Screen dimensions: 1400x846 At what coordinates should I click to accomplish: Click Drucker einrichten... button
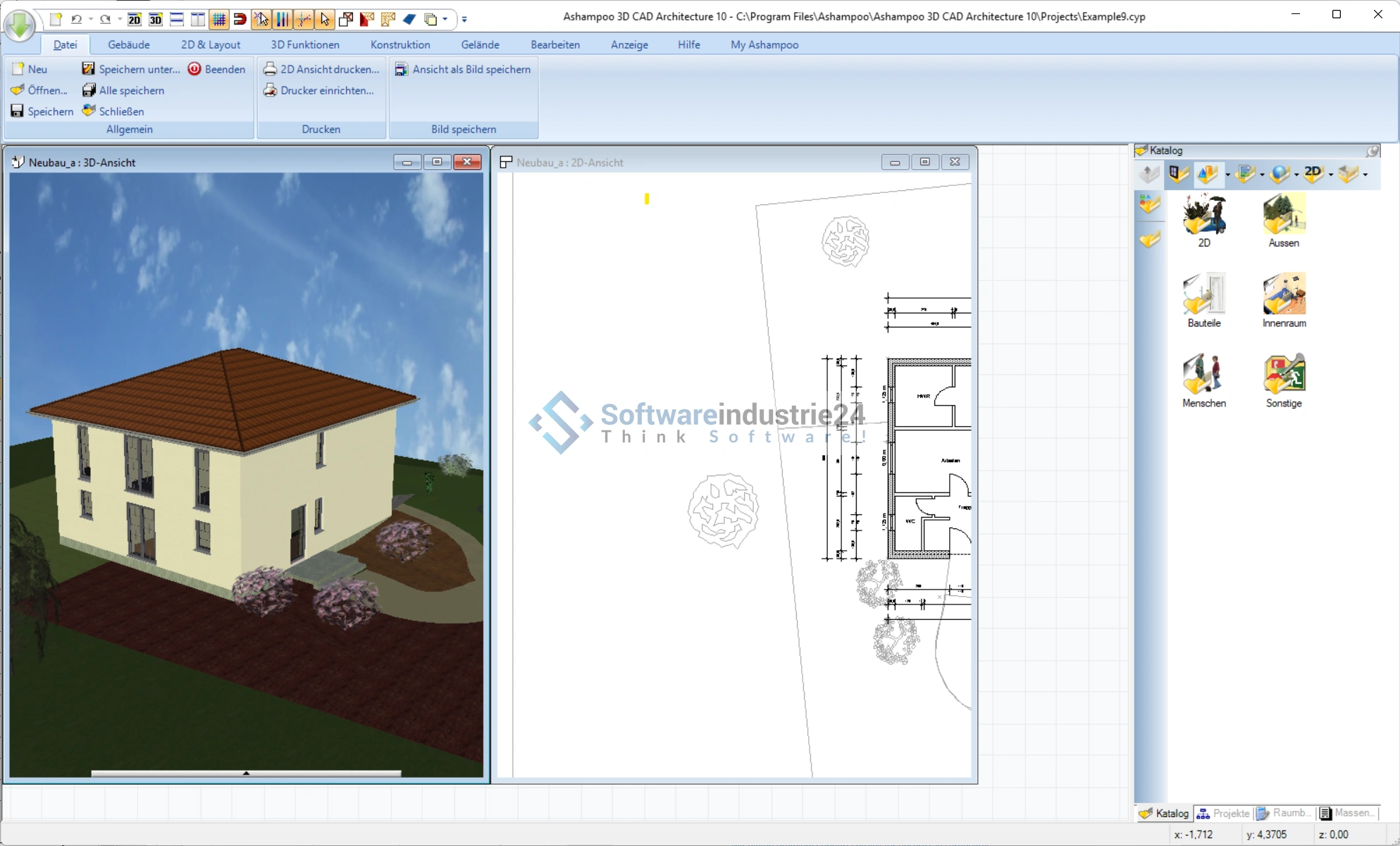318,90
